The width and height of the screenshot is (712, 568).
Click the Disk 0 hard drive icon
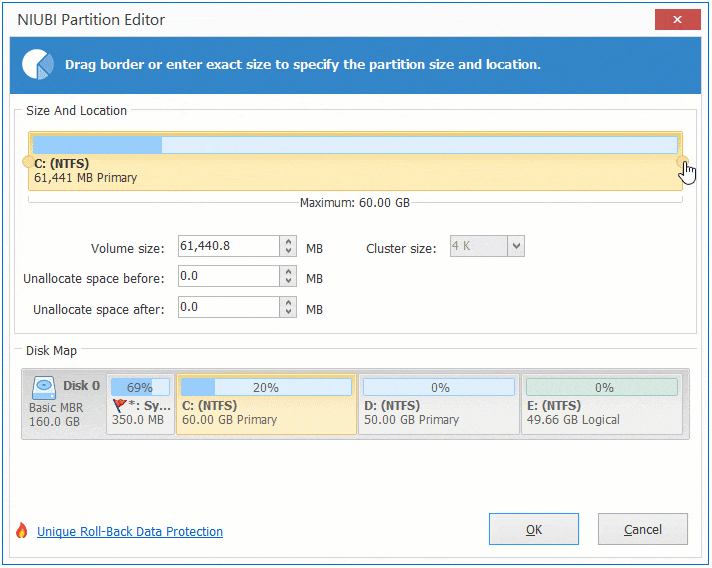44,387
